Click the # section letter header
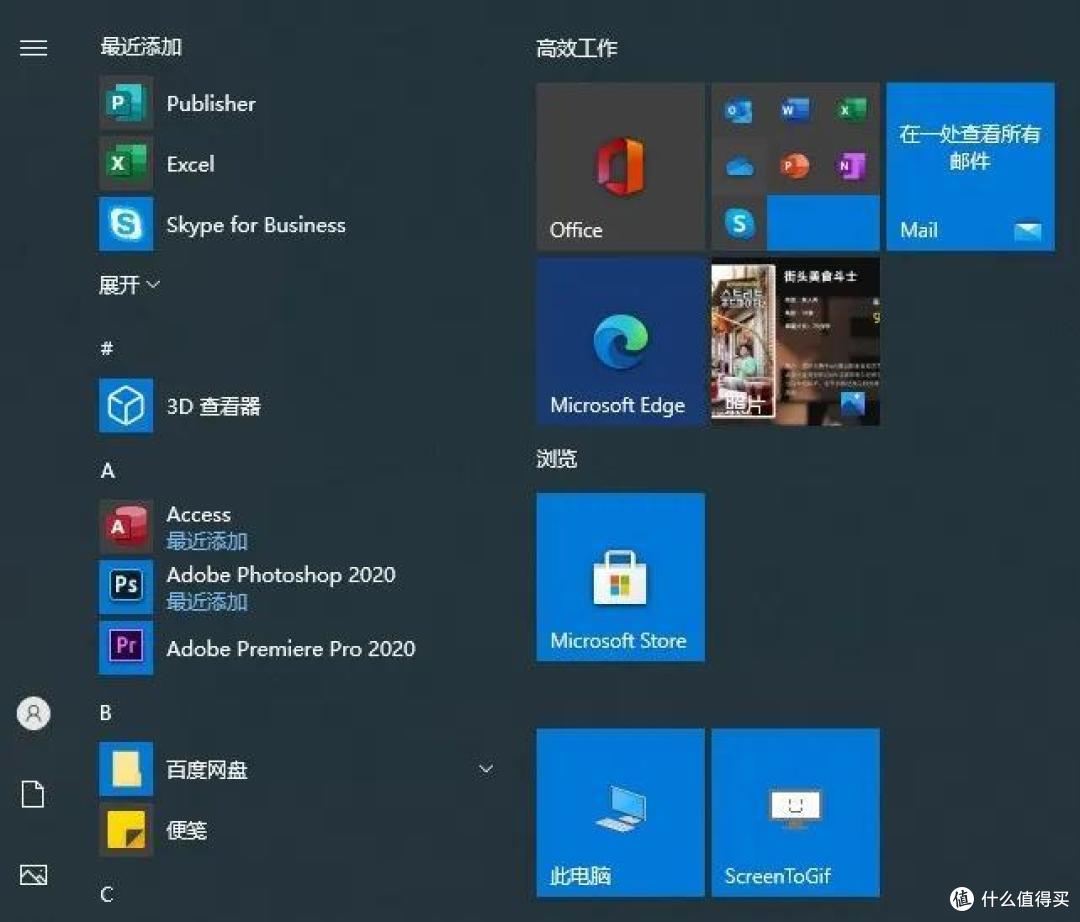Image resolution: width=1080 pixels, height=922 pixels. (x=107, y=348)
